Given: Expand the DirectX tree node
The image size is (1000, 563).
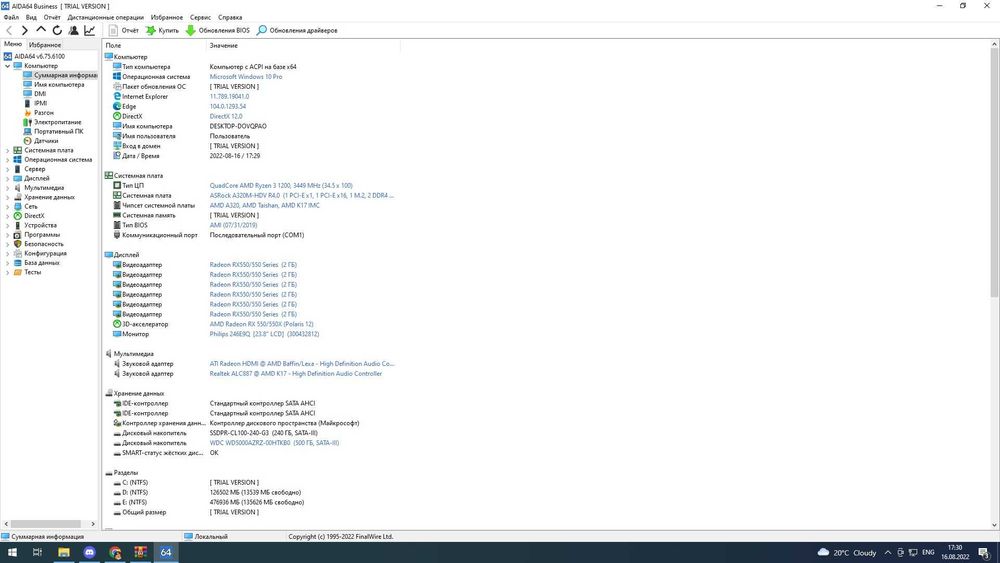Looking at the screenshot, I should coord(8,216).
